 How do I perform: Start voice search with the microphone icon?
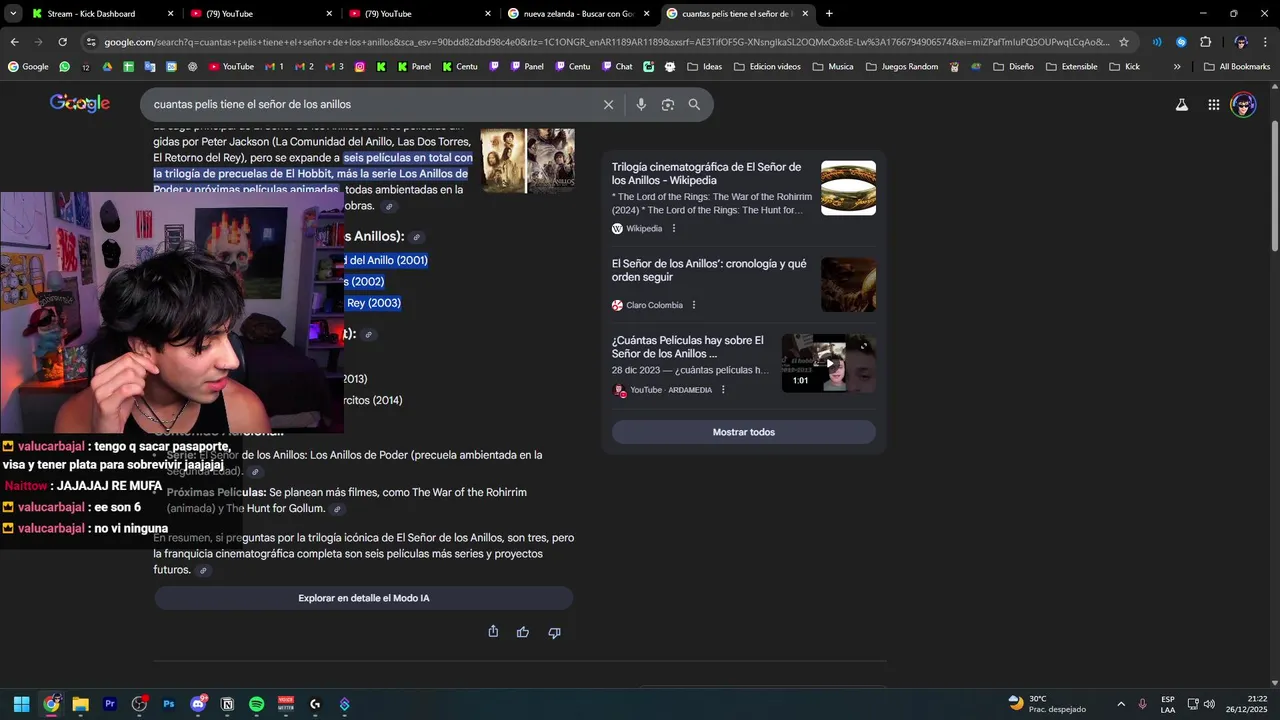(641, 104)
